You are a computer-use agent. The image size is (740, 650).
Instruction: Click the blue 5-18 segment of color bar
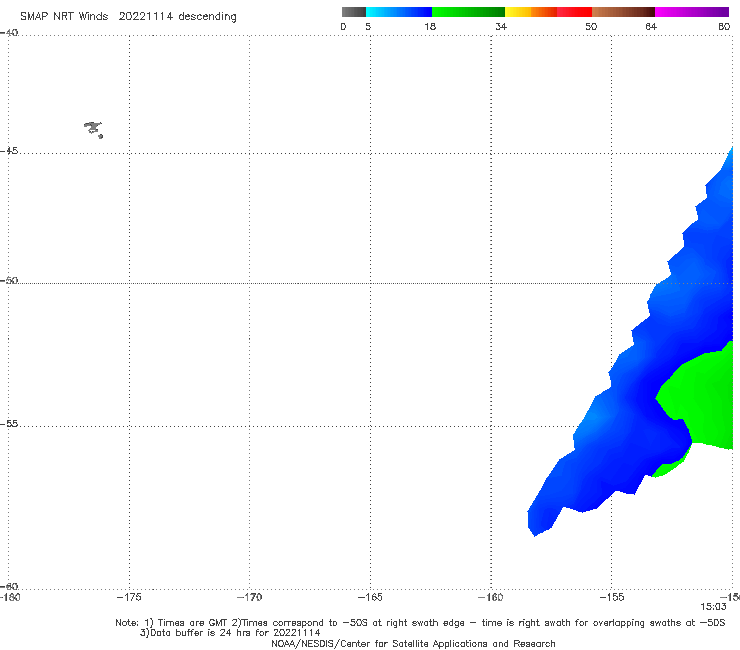point(399,12)
